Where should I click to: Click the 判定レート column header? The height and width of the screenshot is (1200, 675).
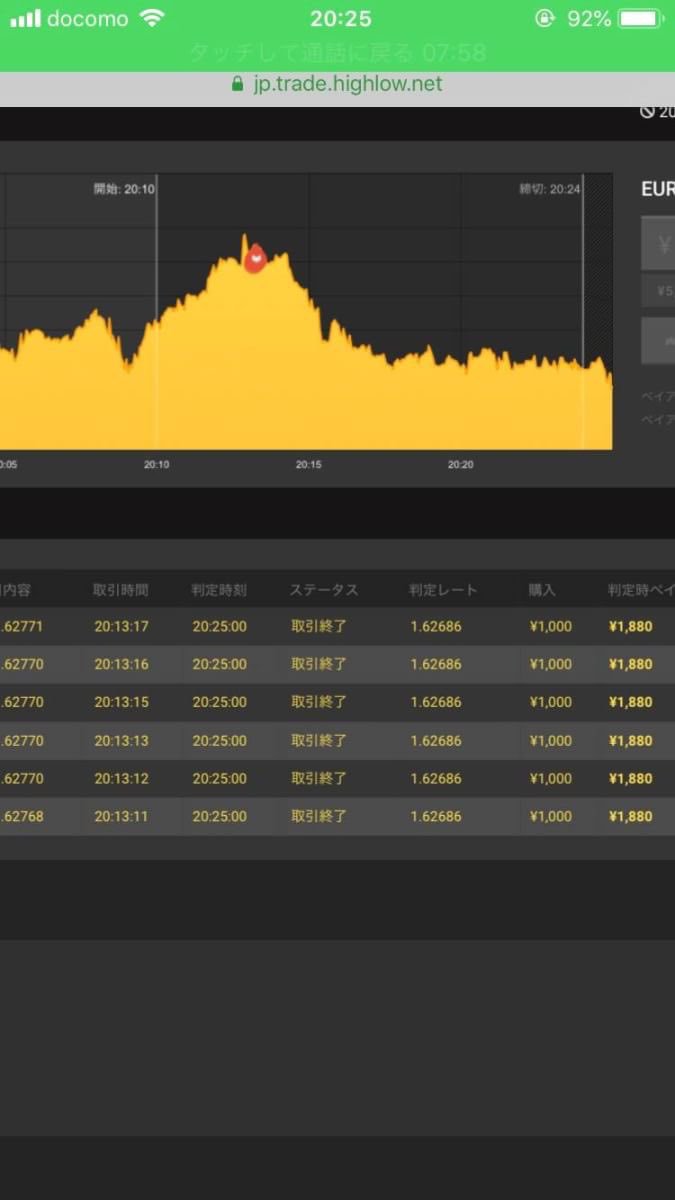[444, 590]
